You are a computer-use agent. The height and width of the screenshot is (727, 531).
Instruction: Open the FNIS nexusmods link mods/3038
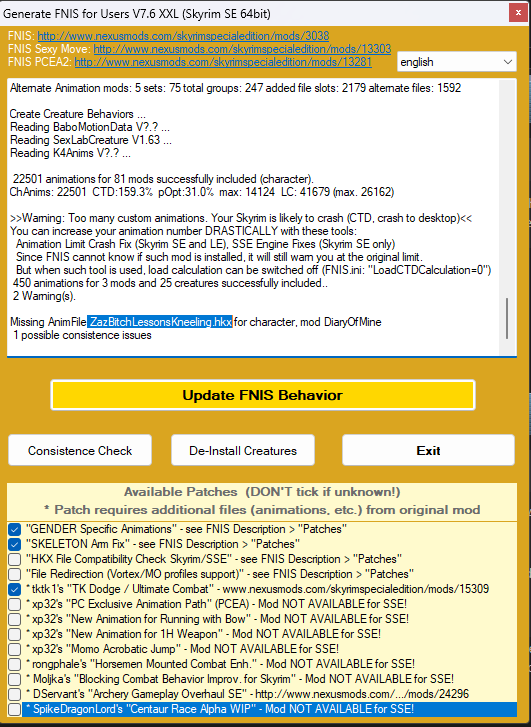[183, 36]
